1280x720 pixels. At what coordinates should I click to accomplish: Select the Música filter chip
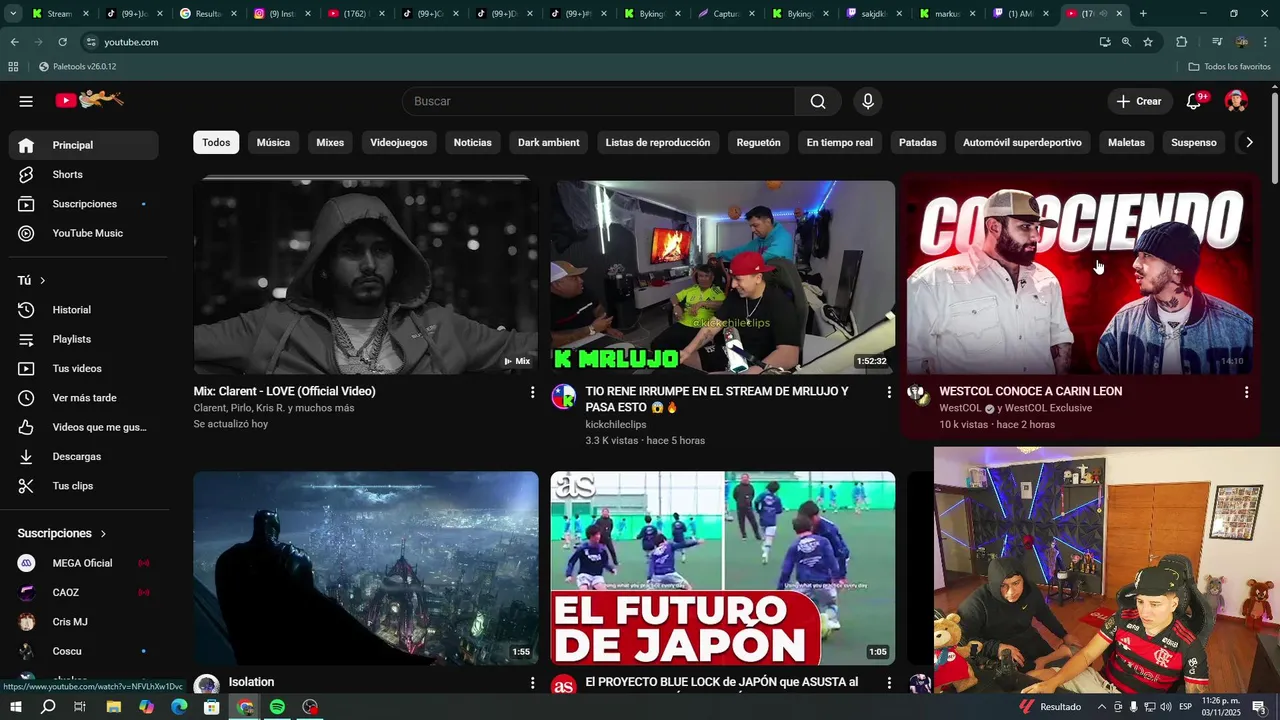click(273, 143)
